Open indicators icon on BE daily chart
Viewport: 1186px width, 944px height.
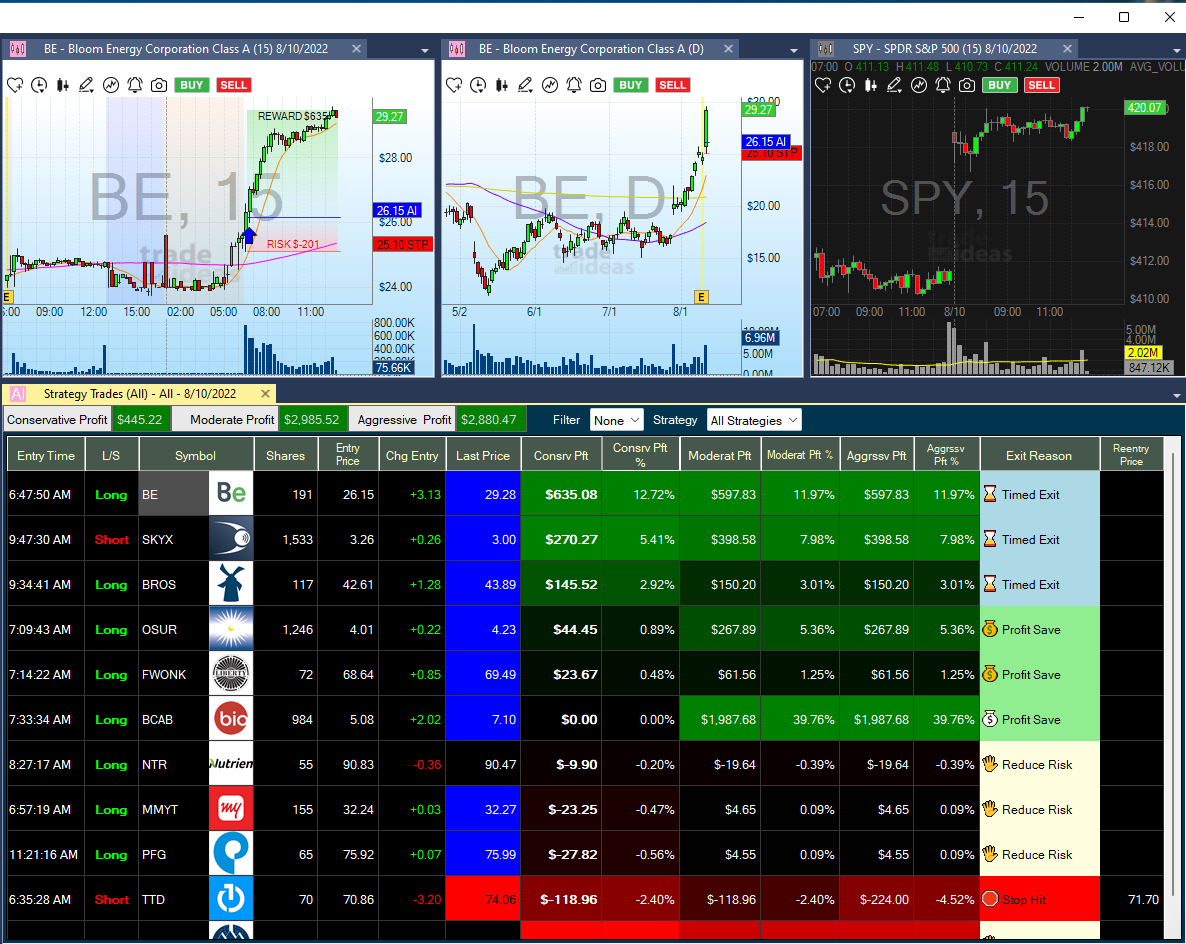[550, 85]
